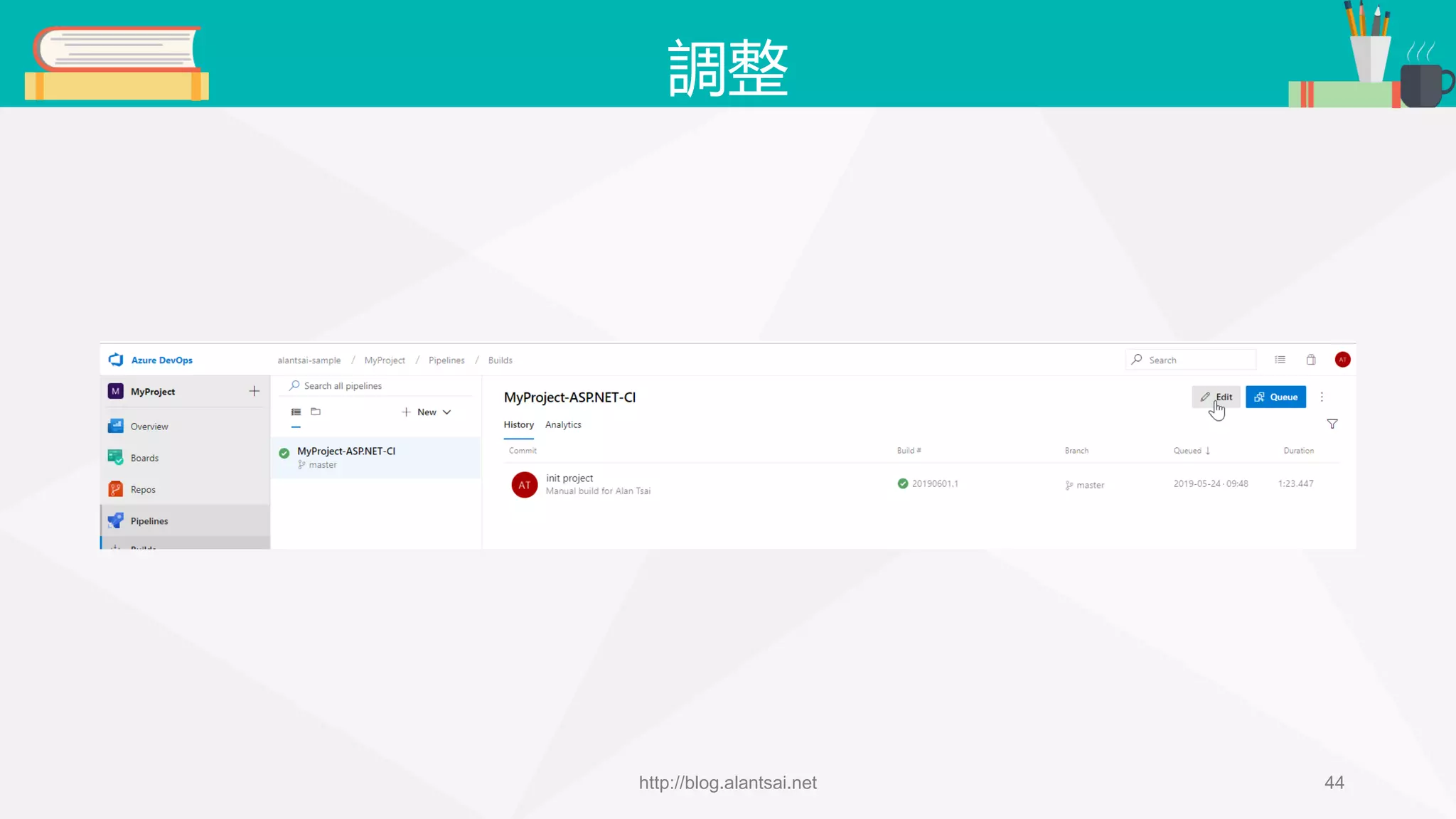The height and width of the screenshot is (819, 1456).
Task: Click the MyProject project tile icon
Action: [x=115, y=391]
